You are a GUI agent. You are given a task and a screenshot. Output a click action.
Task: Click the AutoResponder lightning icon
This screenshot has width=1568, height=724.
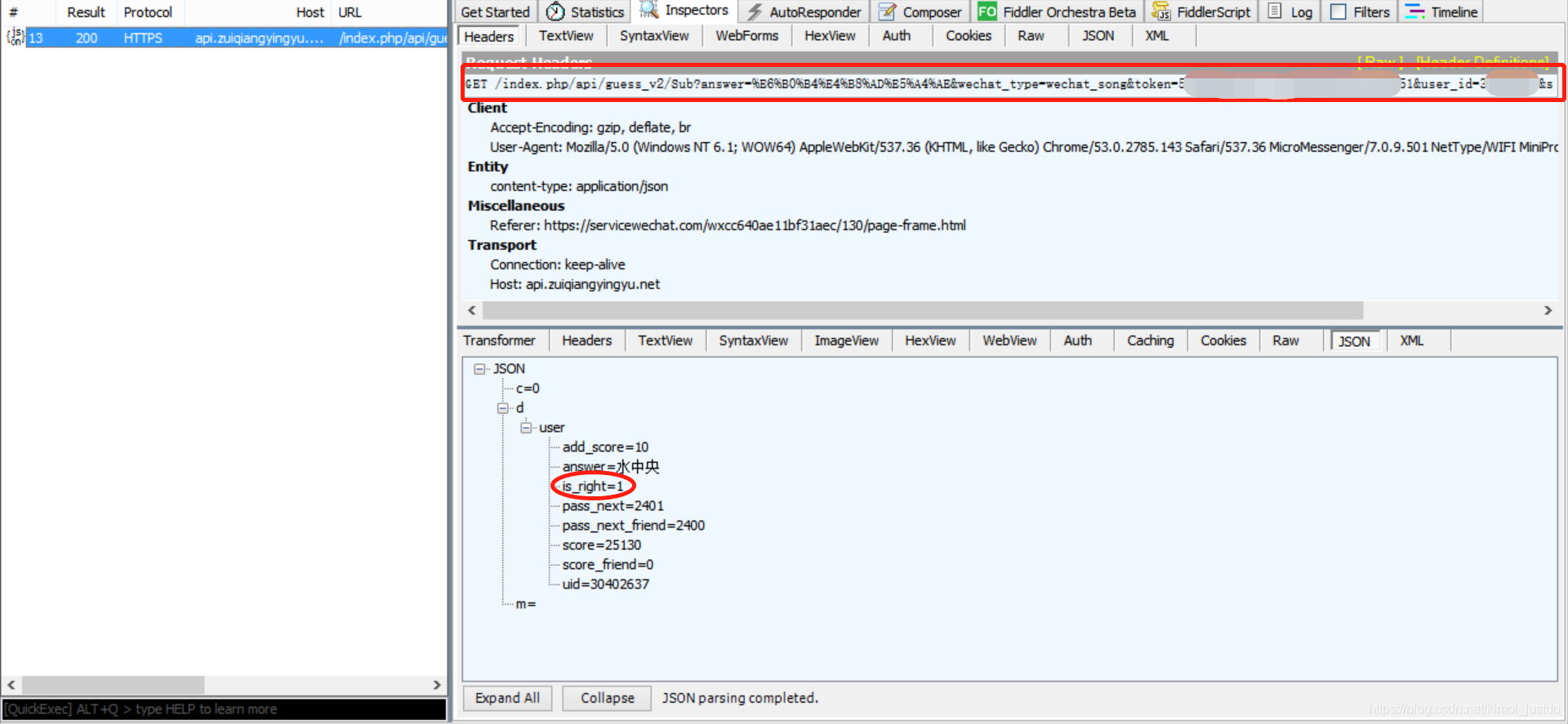click(x=755, y=11)
